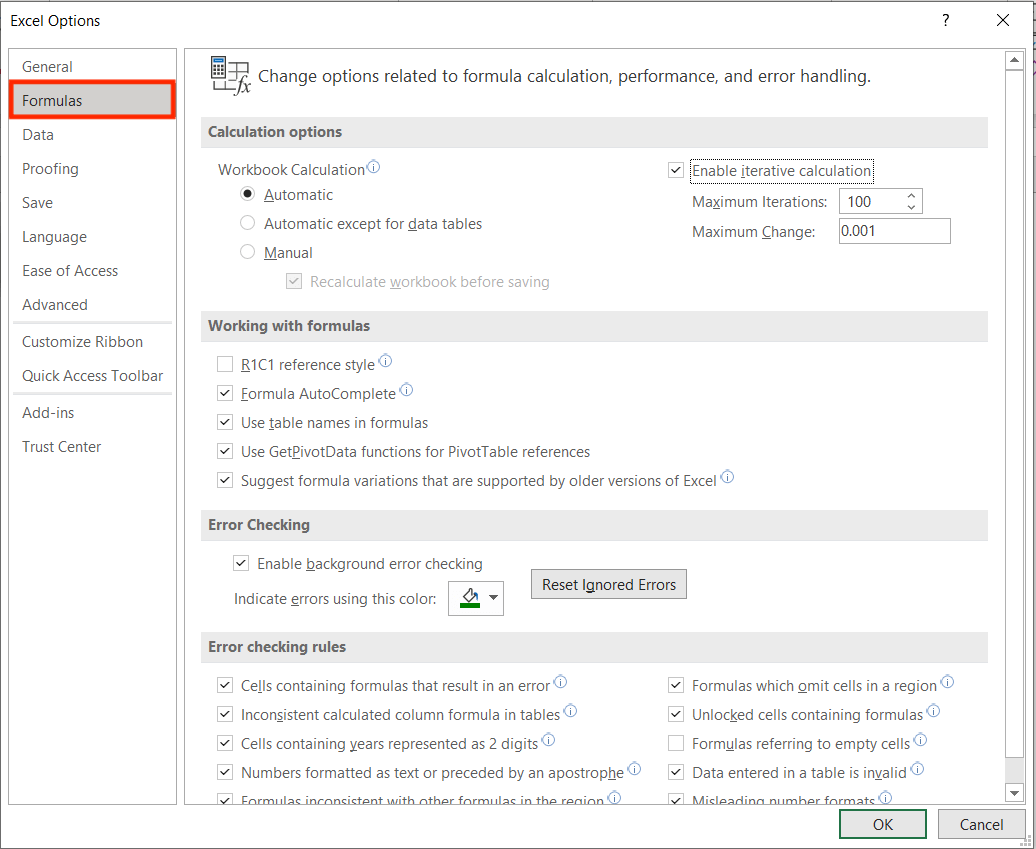The height and width of the screenshot is (849, 1036).
Task: Click info icon for formulas that result in error
Action: pyautogui.click(x=560, y=682)
